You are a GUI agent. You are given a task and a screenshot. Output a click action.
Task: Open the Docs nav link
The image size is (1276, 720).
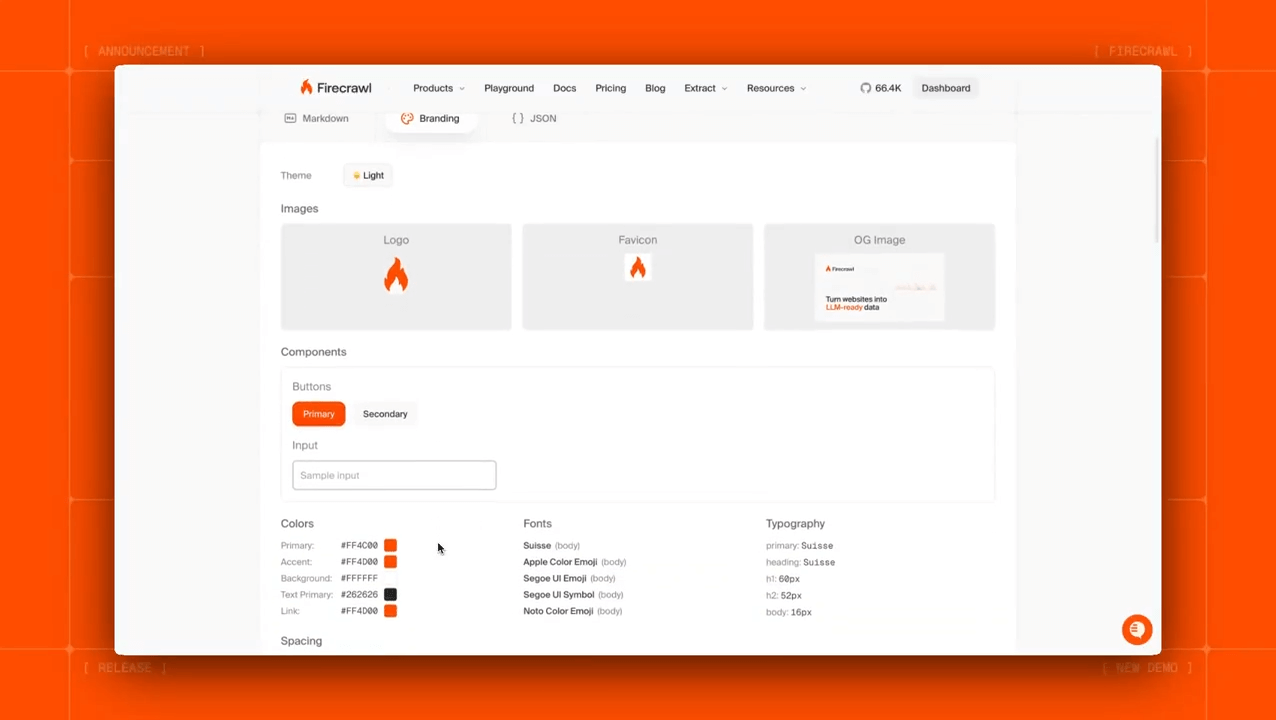tap(564, 88)
